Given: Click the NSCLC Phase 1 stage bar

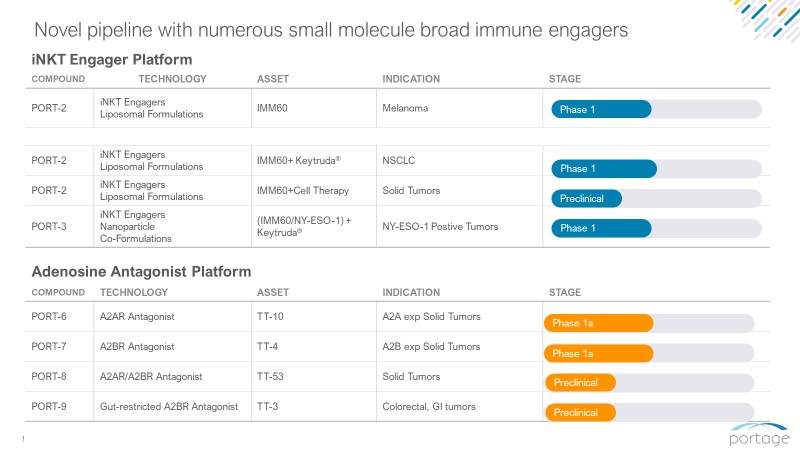Looking at the screenshot, I should [604, 168].
